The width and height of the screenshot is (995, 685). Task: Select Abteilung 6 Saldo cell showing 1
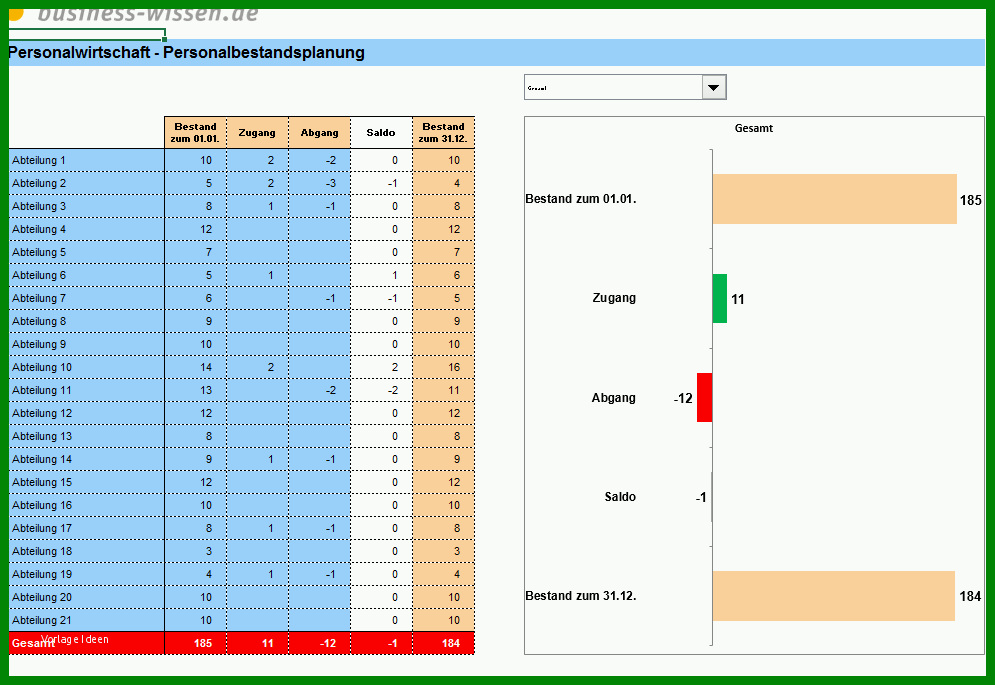[381, 276]
